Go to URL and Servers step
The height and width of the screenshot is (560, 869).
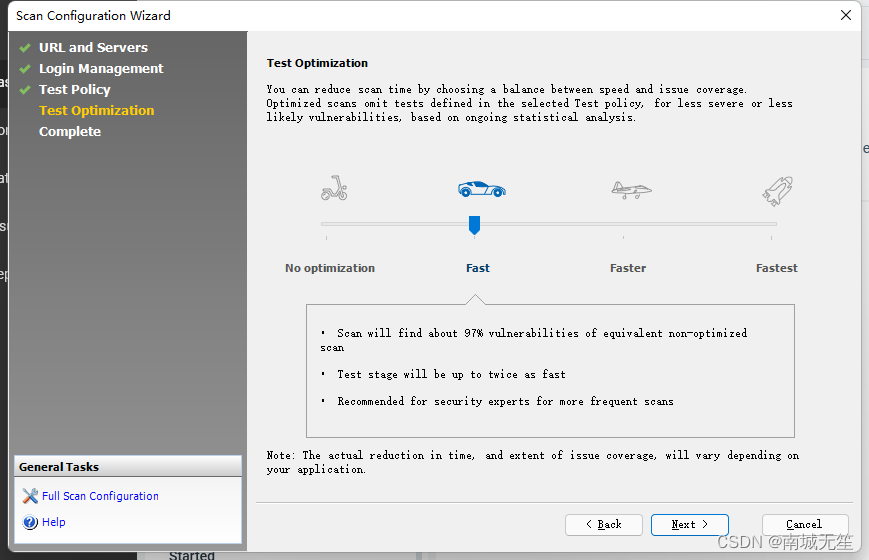93,48
